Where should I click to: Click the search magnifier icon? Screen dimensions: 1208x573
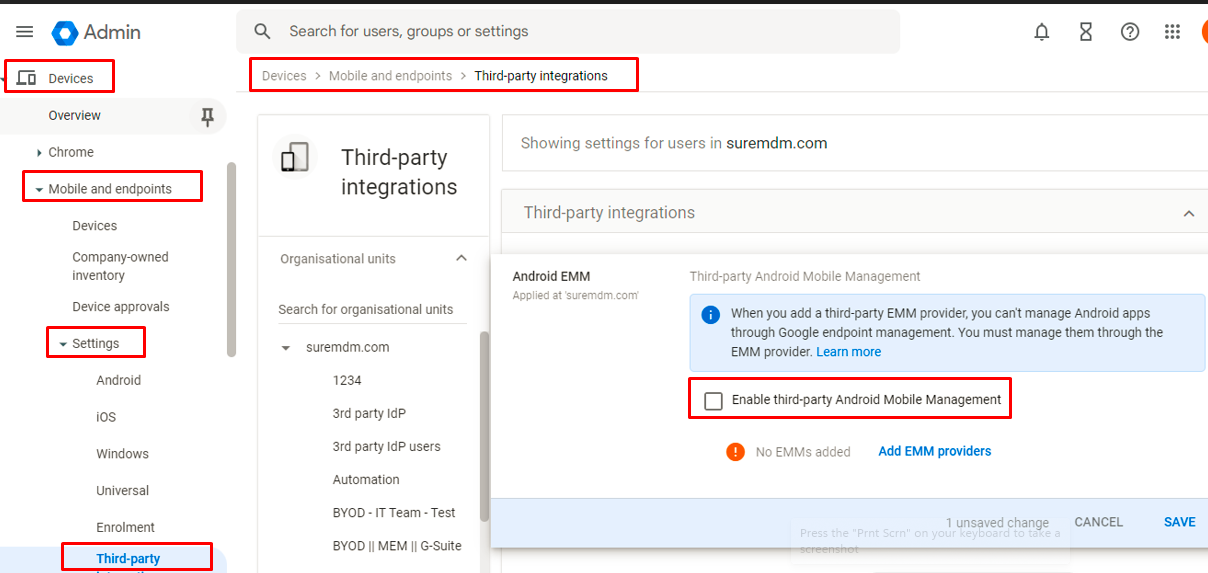[x=263, y=31]
